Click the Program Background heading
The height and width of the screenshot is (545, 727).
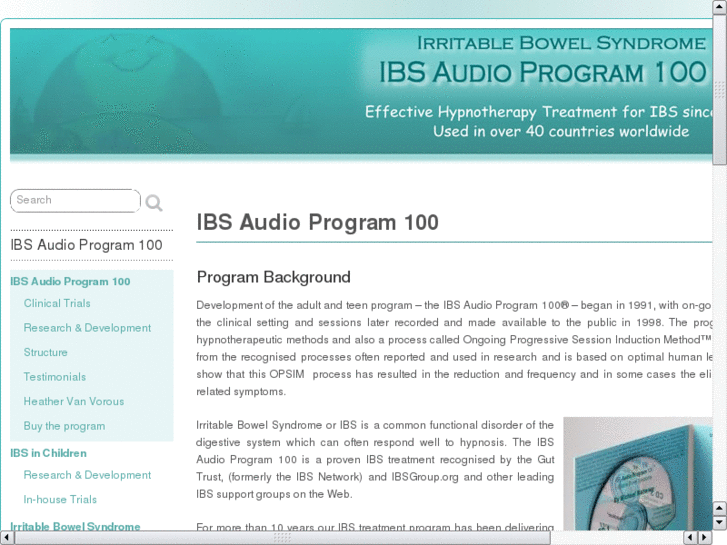[x=274, y=277]
